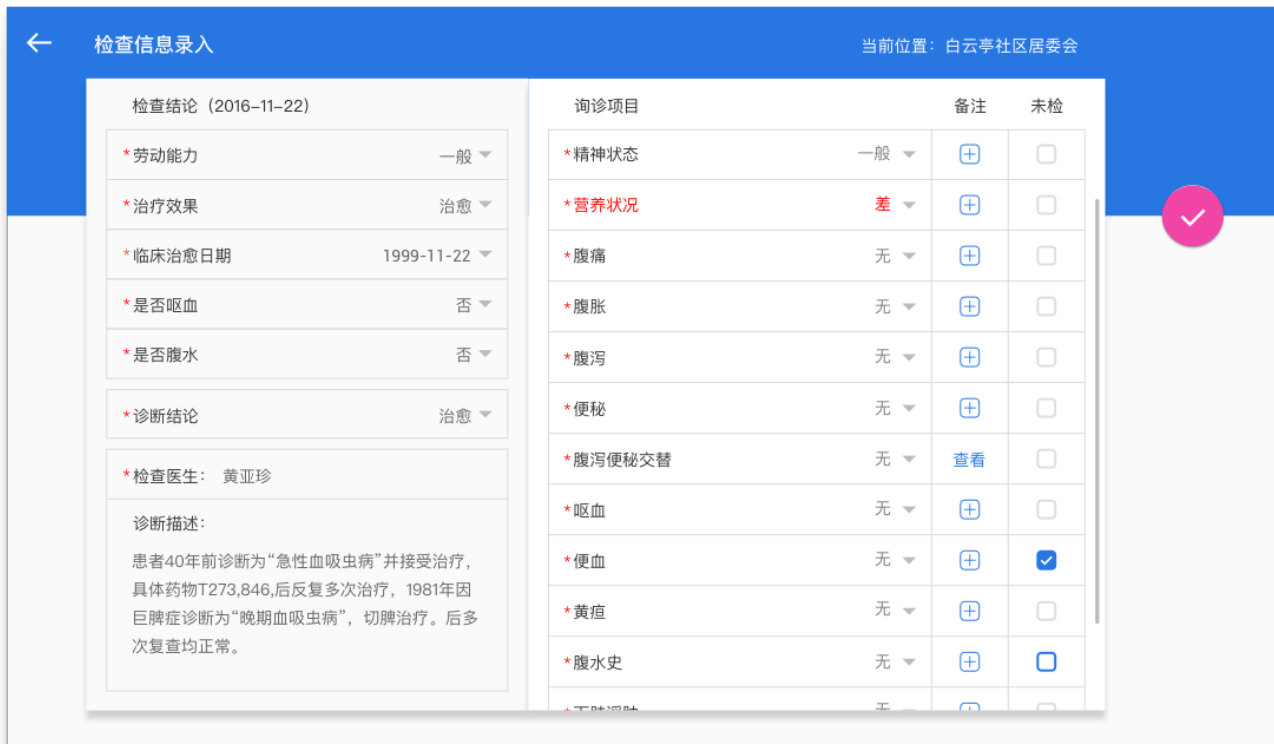This screenshot has height=744, width=1274.
Task: Open 营养状况 dropdown showing 差
Action: tap(894, 205)
